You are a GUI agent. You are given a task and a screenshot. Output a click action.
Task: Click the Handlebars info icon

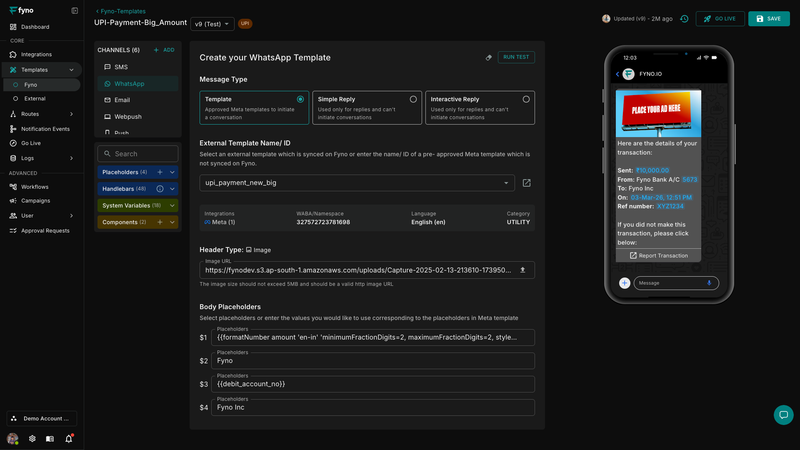[160, 188]
